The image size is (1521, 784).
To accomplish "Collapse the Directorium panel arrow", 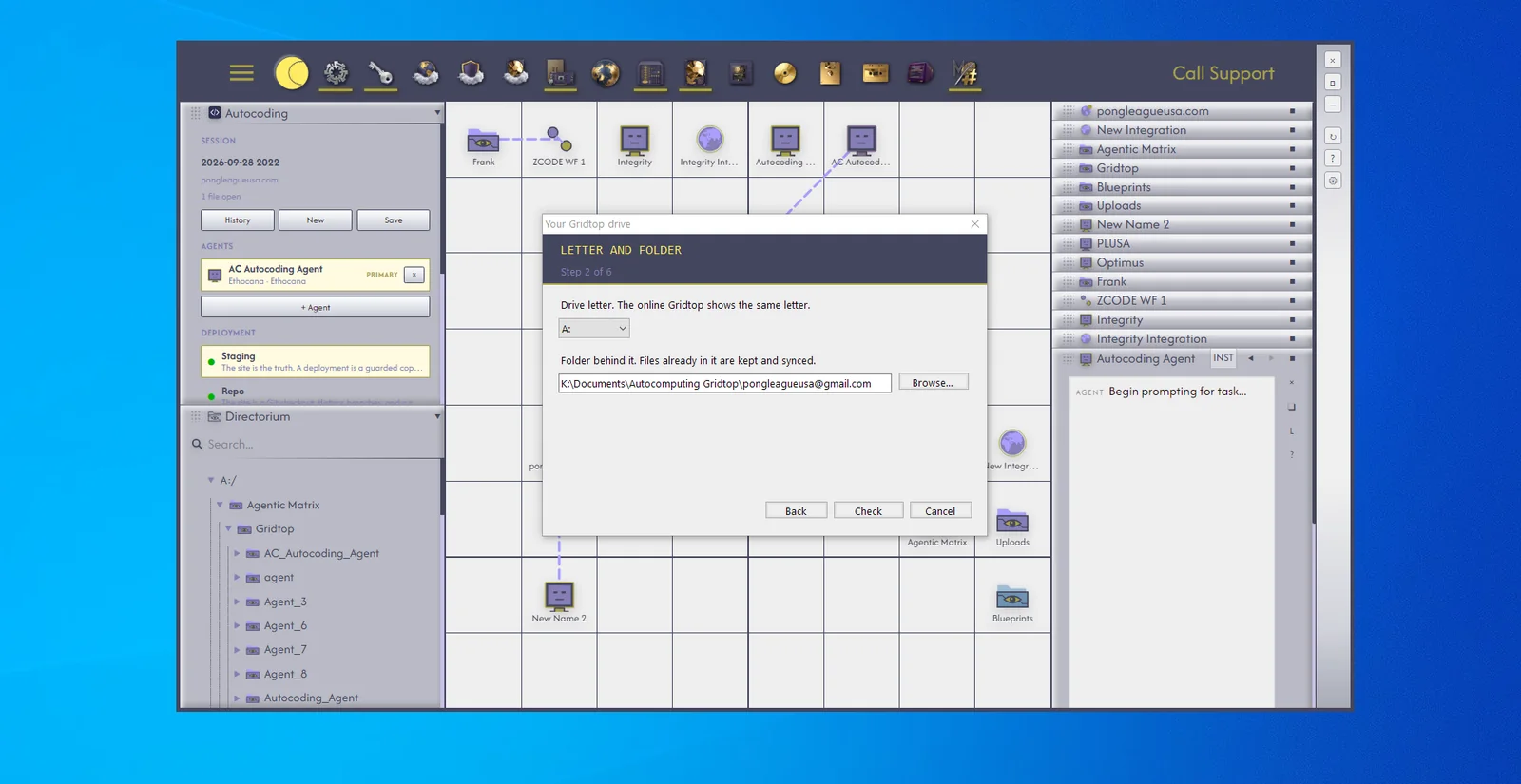I will coord(437,417).
